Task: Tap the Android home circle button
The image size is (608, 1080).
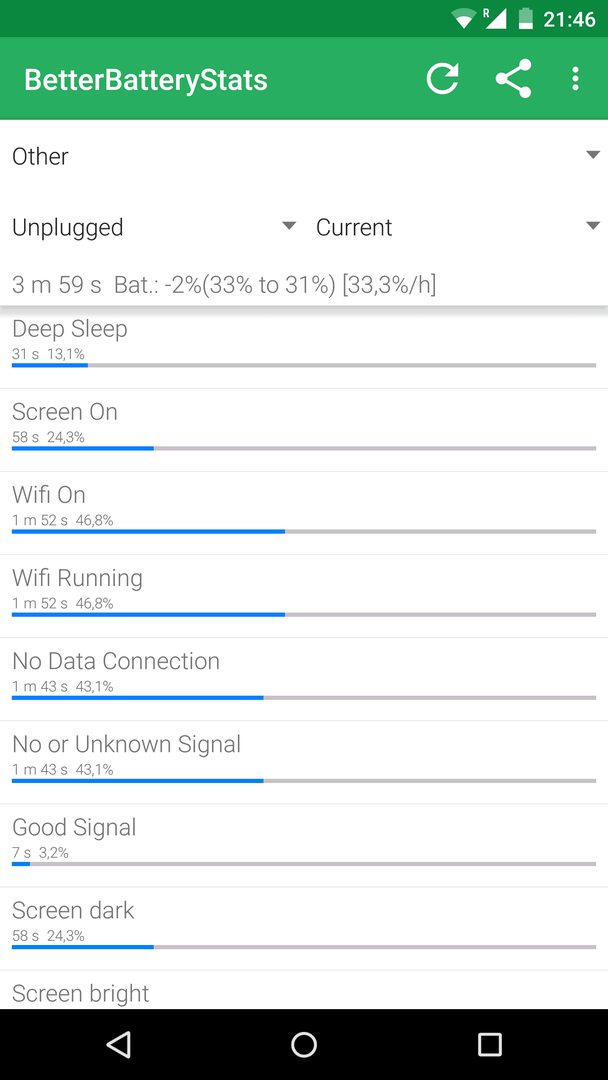Action: point(304,1044)
